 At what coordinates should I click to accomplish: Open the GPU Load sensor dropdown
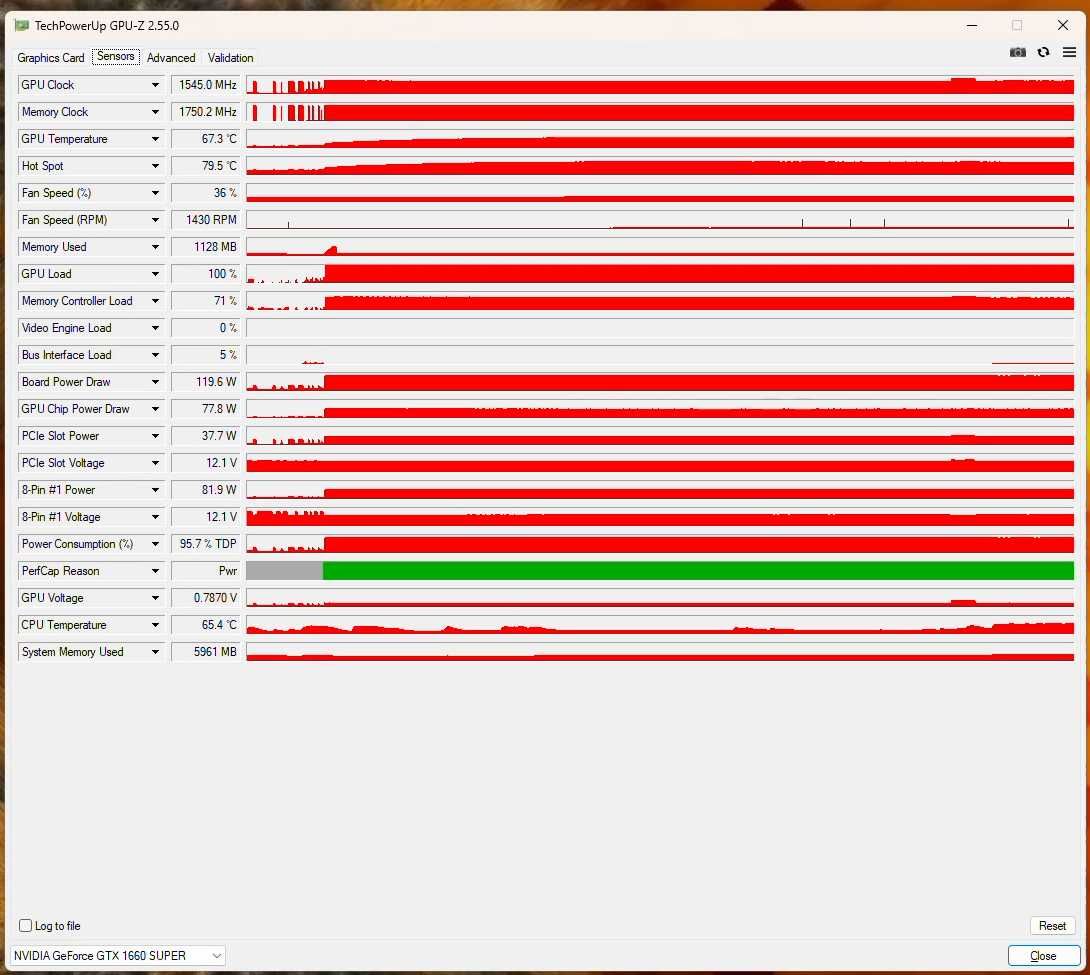click(x=155, y=274)
